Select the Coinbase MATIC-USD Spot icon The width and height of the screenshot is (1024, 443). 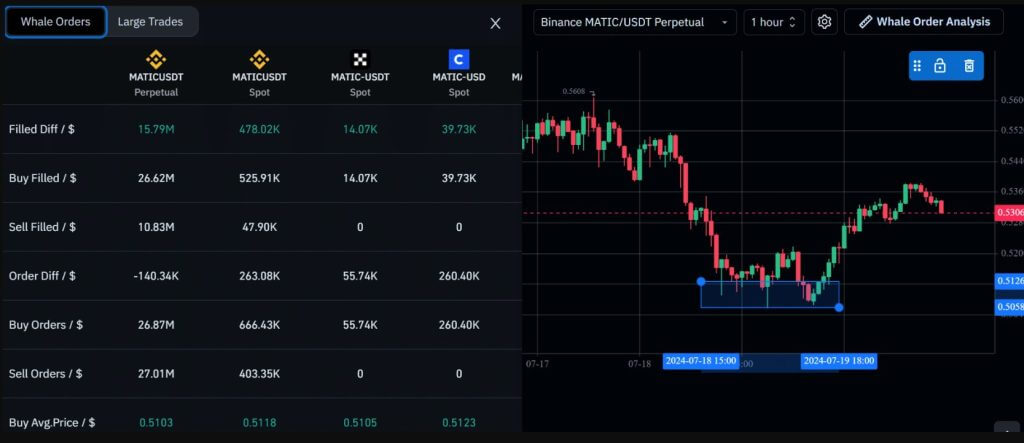point(459,59)
